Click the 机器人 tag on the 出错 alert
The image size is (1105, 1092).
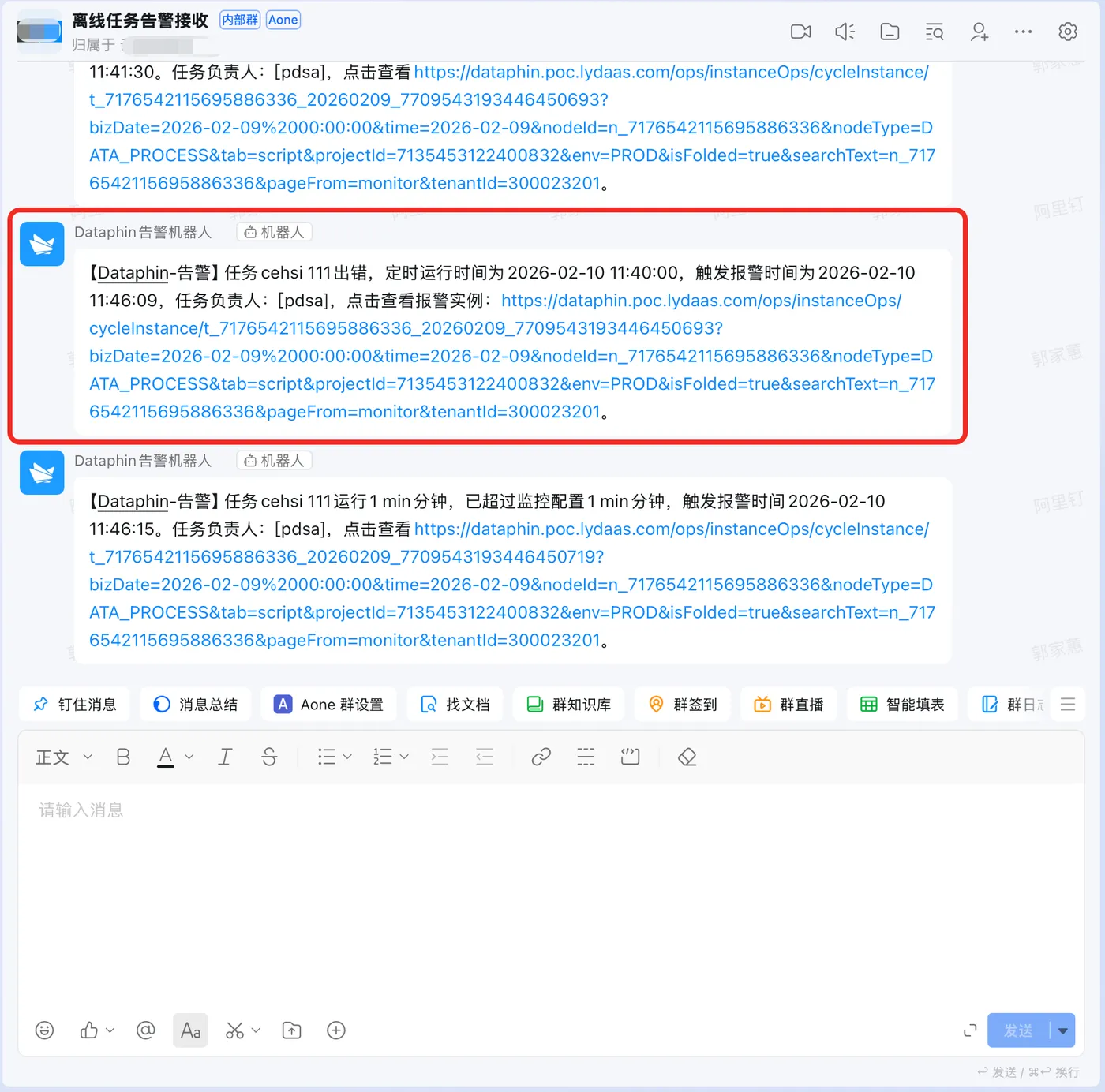(x=274, y=232)
